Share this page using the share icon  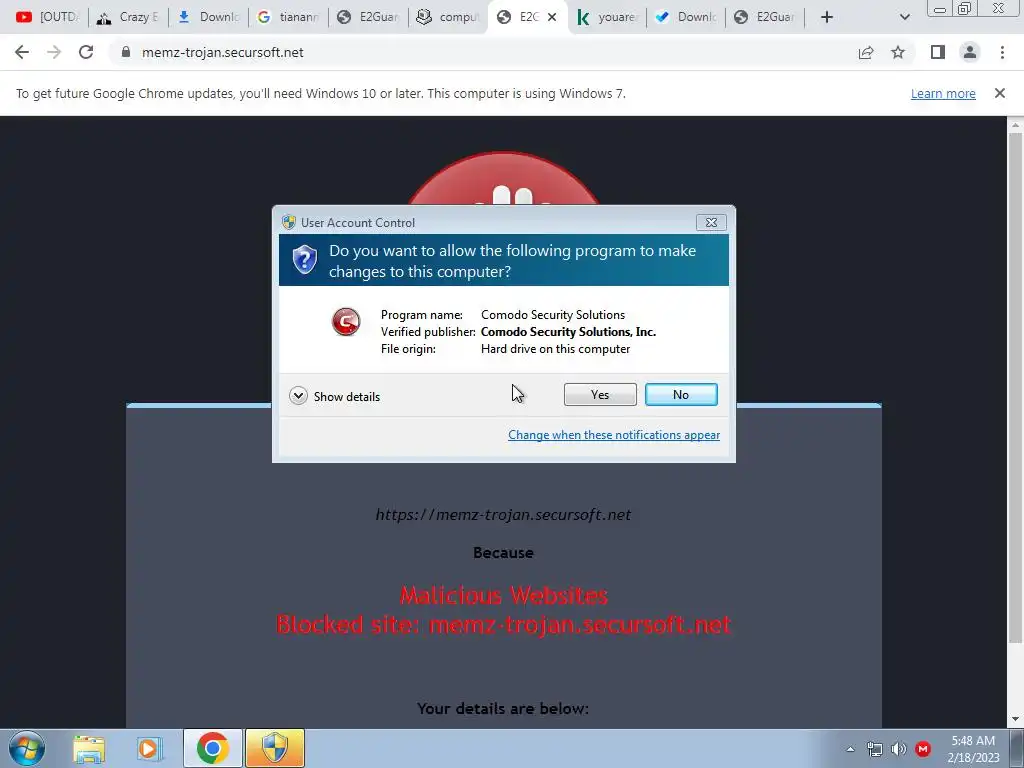[x=866, y=52]
